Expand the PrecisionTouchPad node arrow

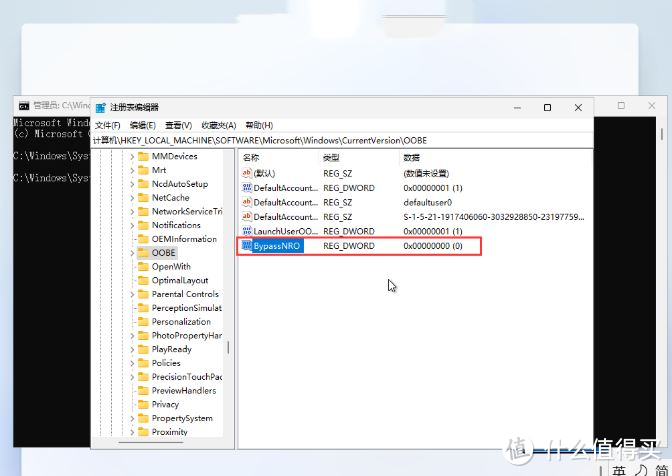(x=132, y=377)
